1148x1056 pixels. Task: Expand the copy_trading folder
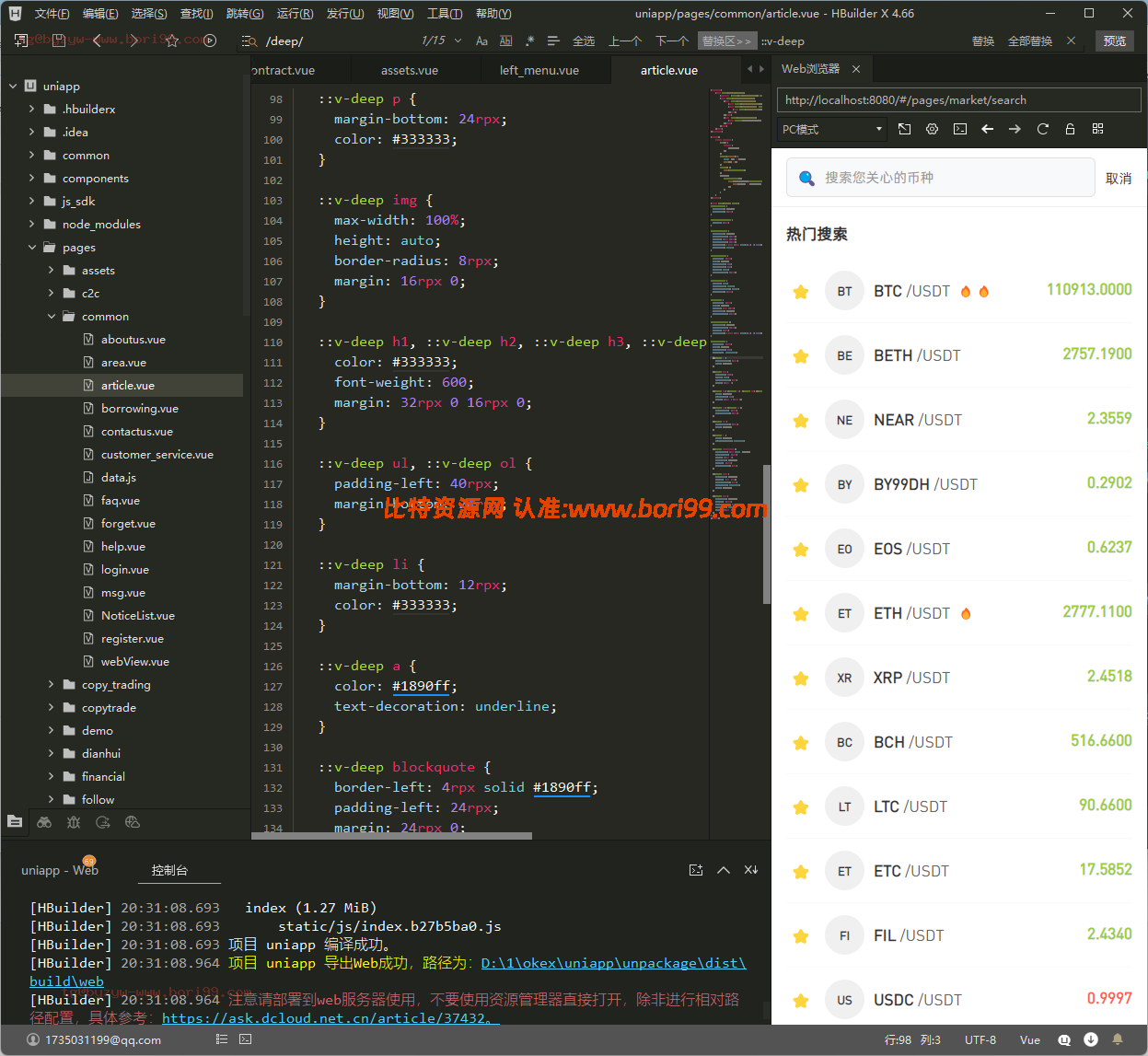click(52, 684)
